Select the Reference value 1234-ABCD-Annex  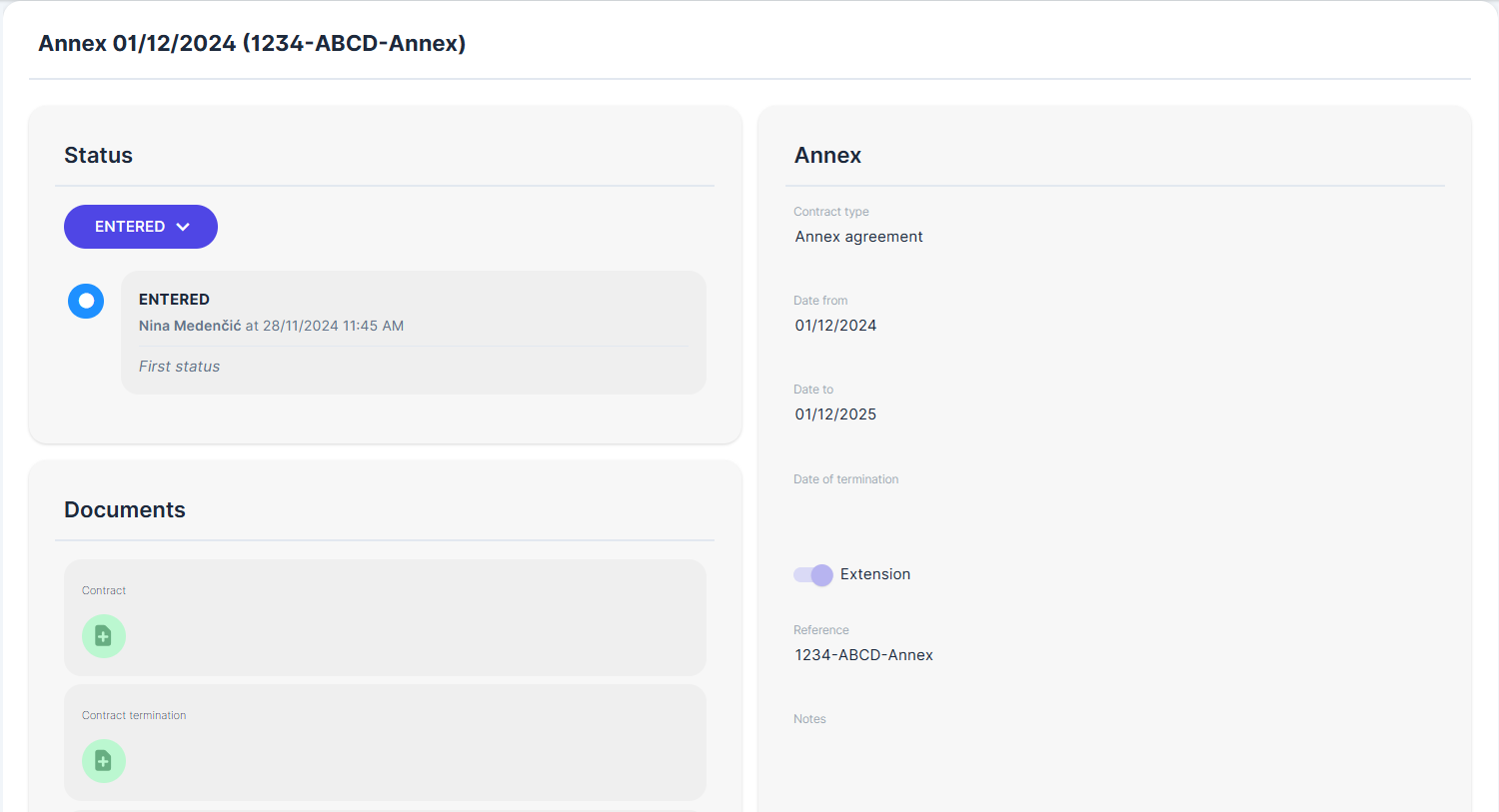[863, 655]
